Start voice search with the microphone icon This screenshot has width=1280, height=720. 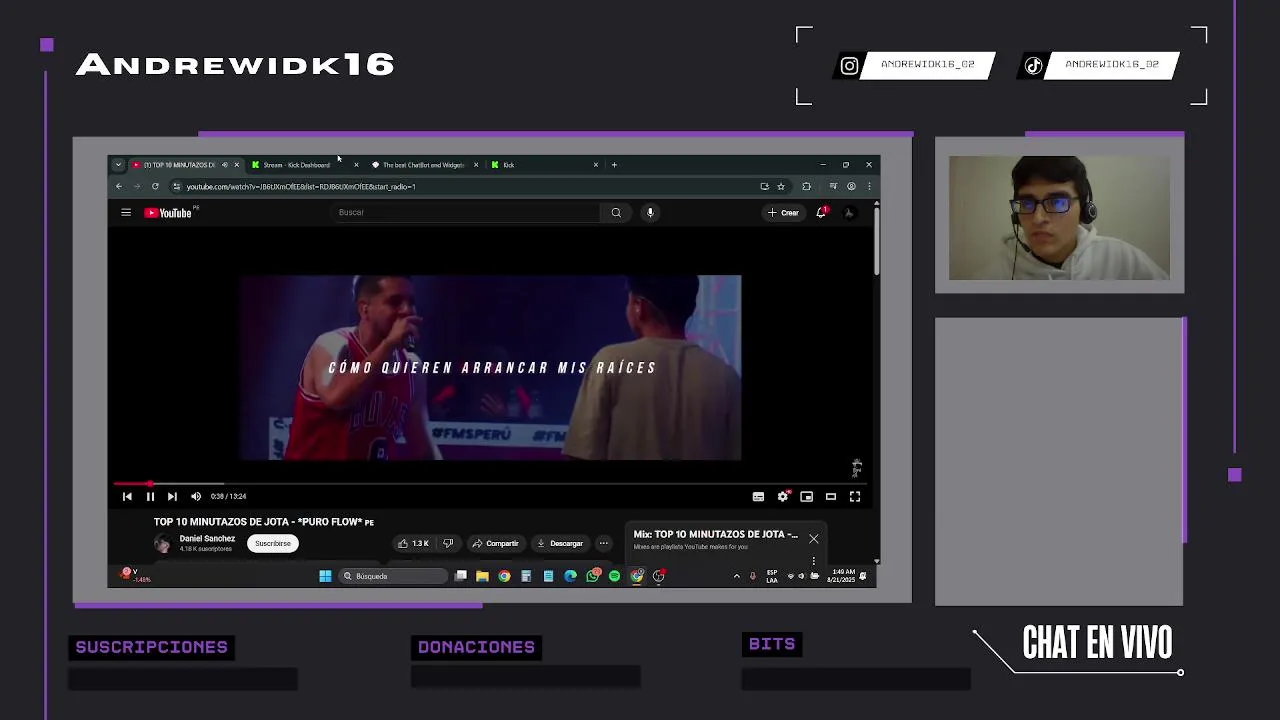point(650,212)
